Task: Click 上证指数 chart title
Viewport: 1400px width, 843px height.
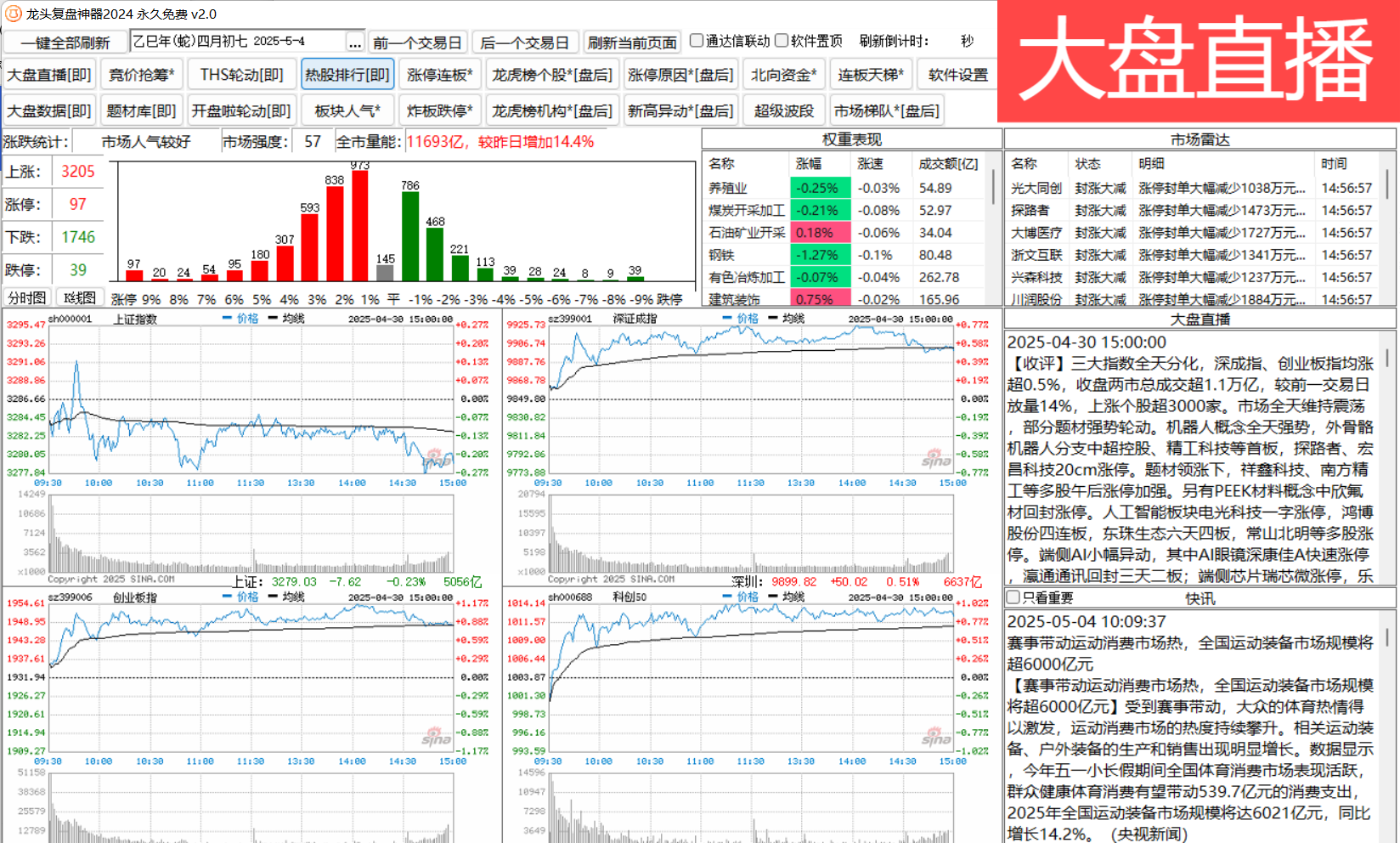Action: [x=136, y=319]
